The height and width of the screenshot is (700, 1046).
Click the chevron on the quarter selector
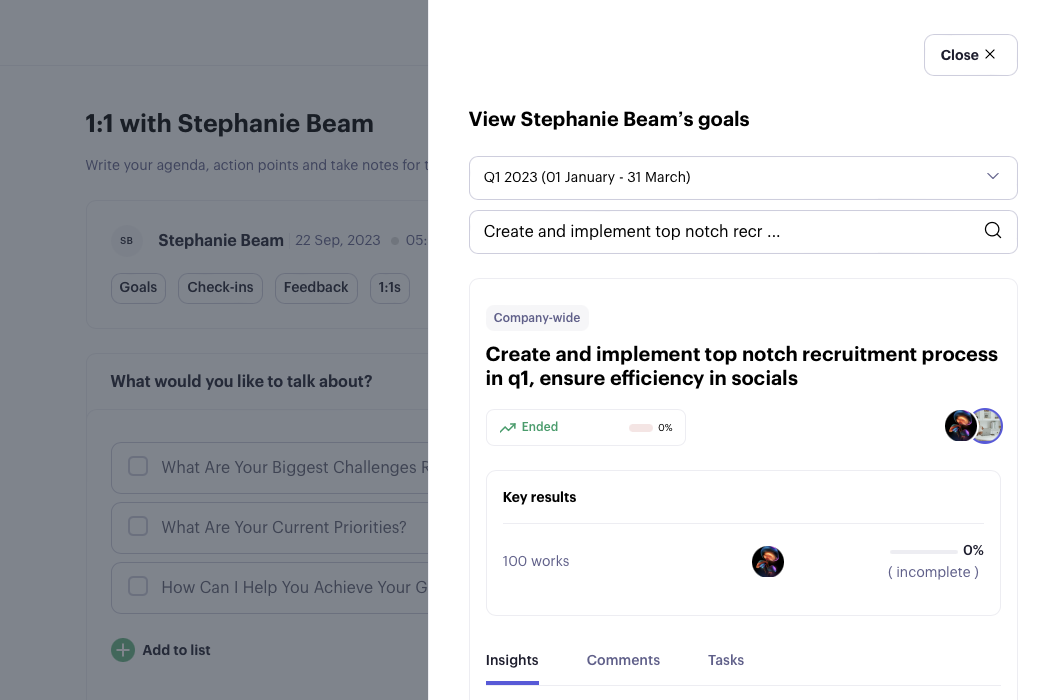[993, 176]
